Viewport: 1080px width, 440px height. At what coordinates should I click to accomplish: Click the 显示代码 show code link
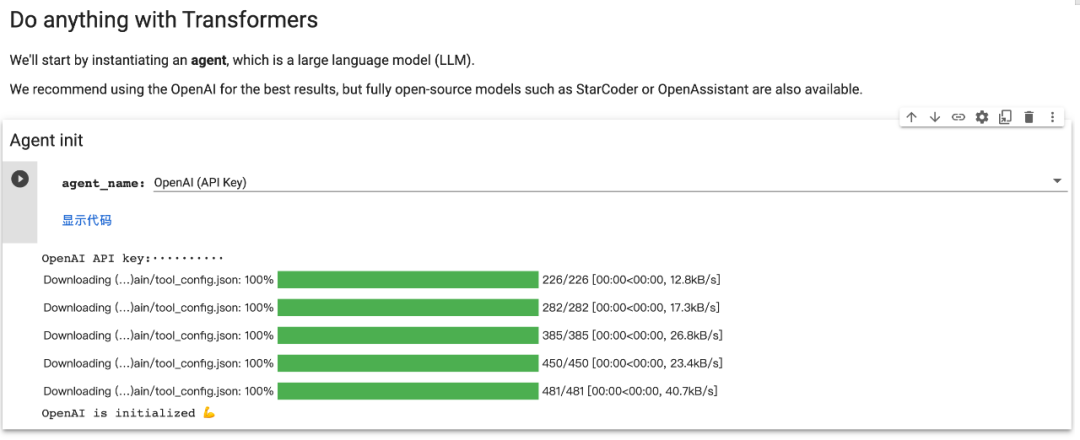[x=87, y=220]
